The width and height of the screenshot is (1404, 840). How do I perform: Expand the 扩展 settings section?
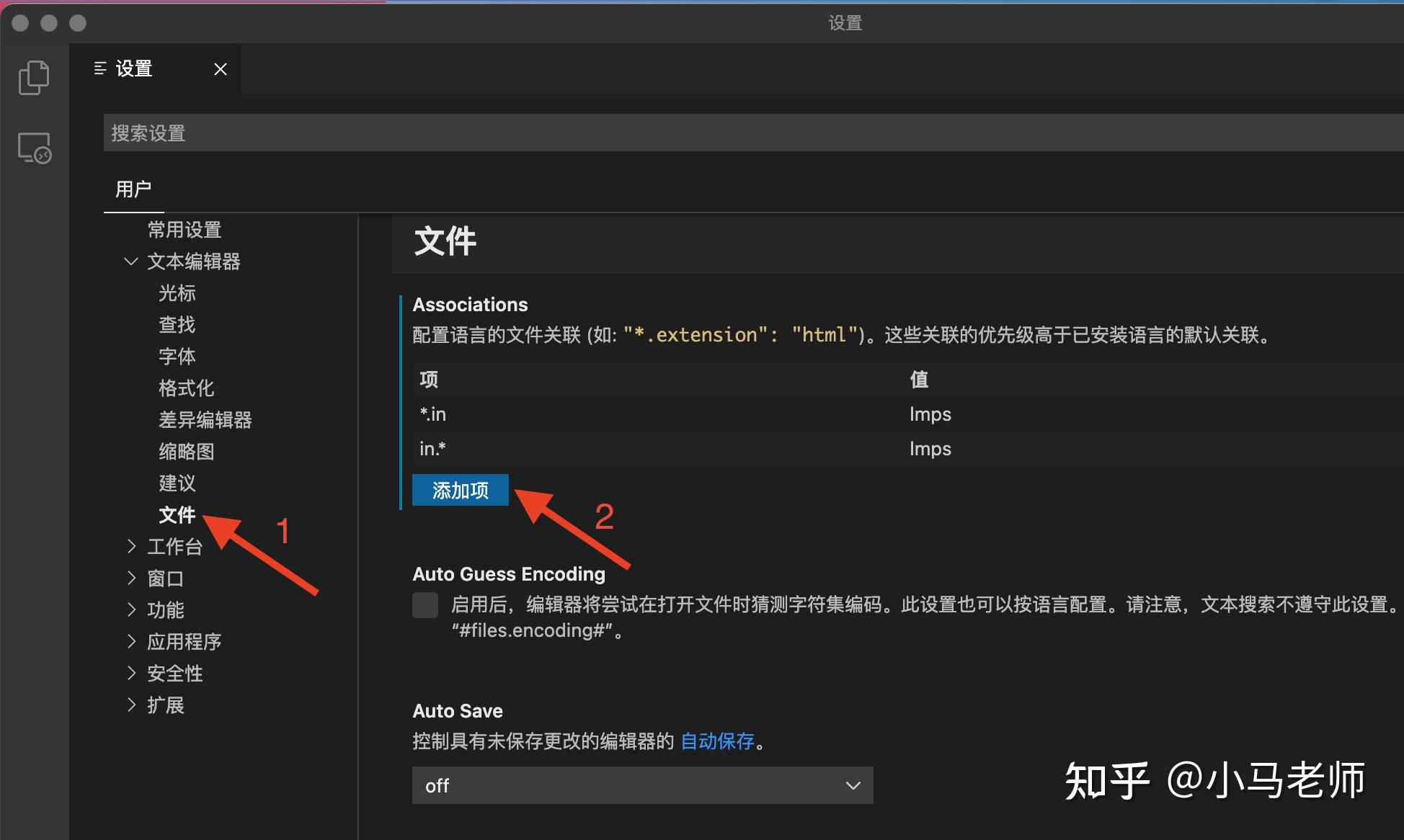point(165,705)
